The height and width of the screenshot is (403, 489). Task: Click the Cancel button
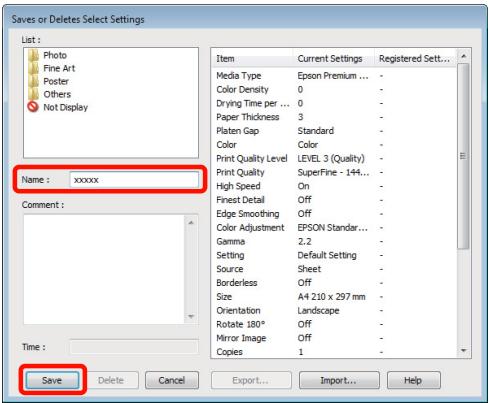pos(172,380)
